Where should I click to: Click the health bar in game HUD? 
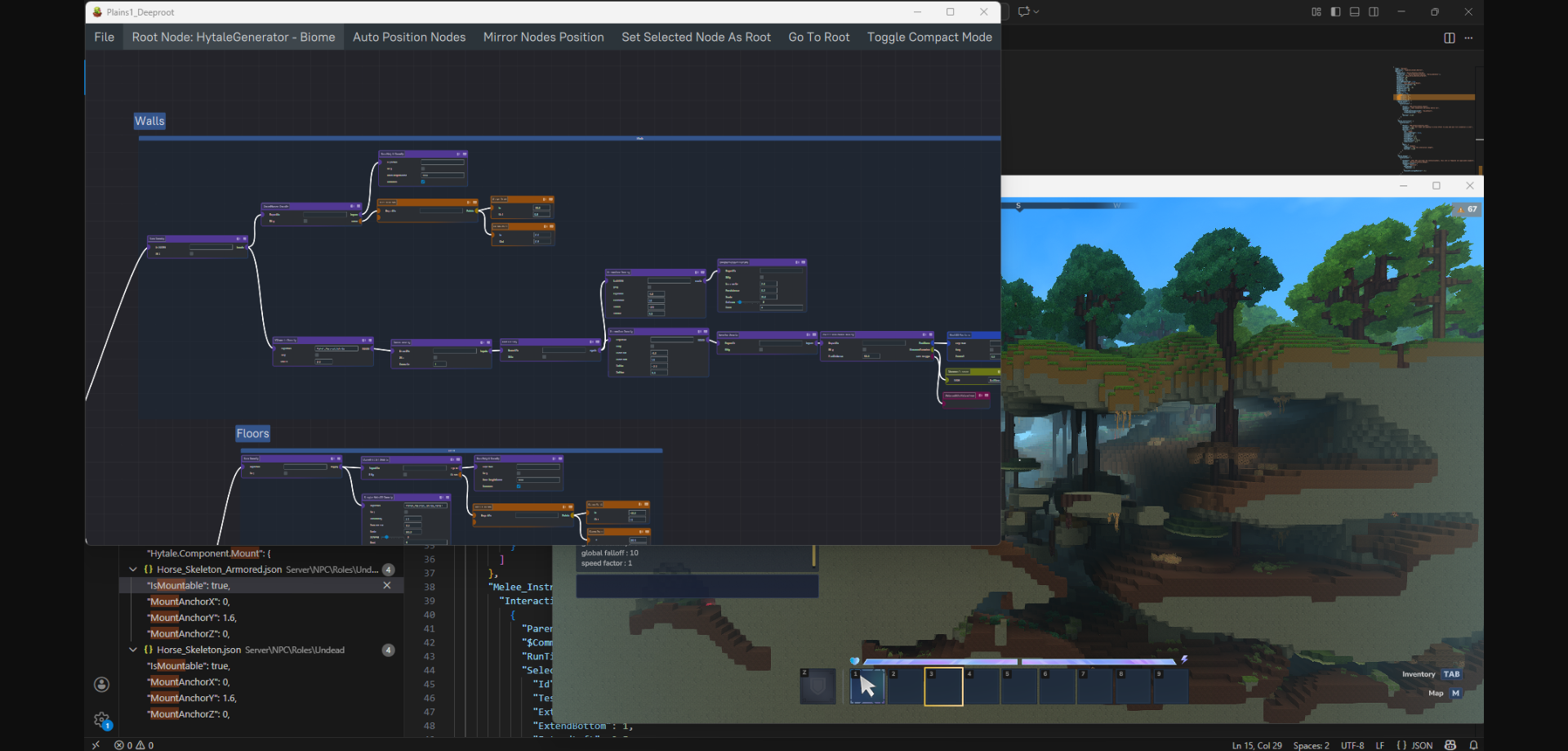[940, 661]
